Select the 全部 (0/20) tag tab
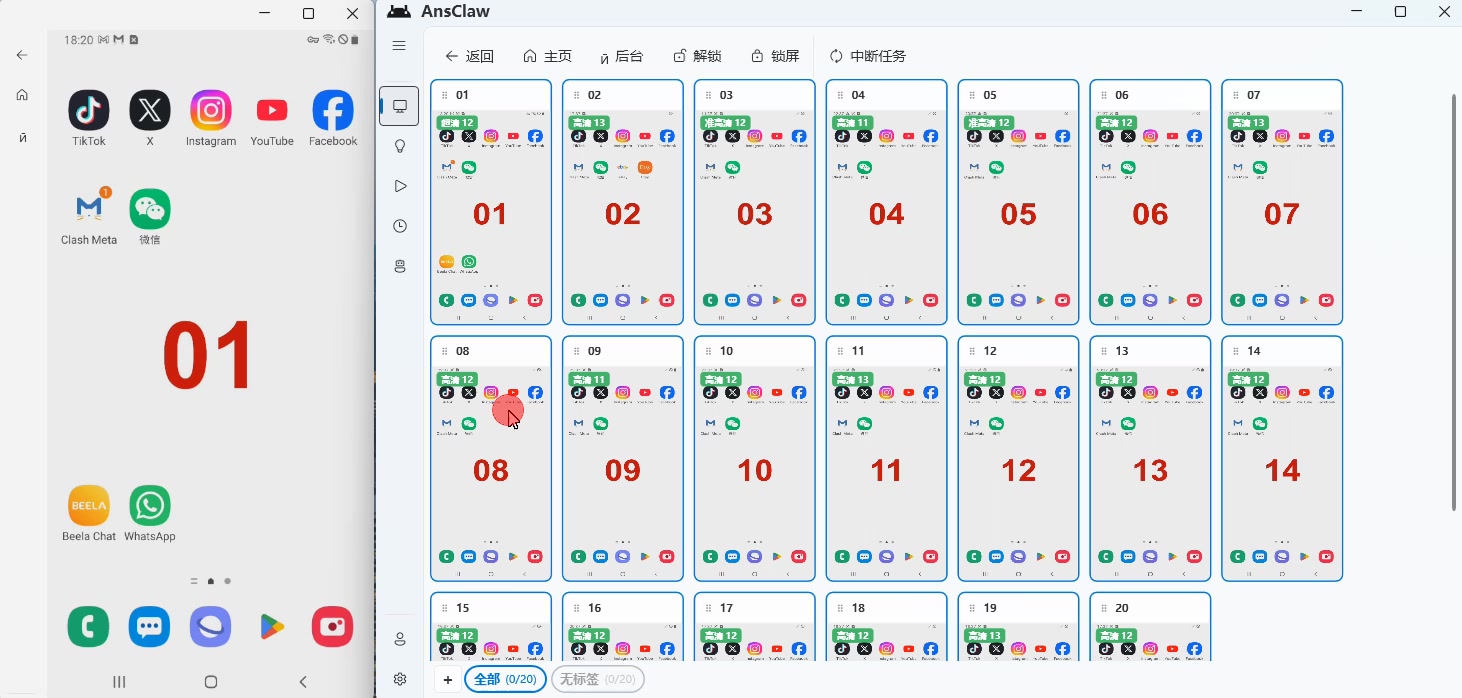The height and width of the screenshot is (698, 1462). coord(505,680)
